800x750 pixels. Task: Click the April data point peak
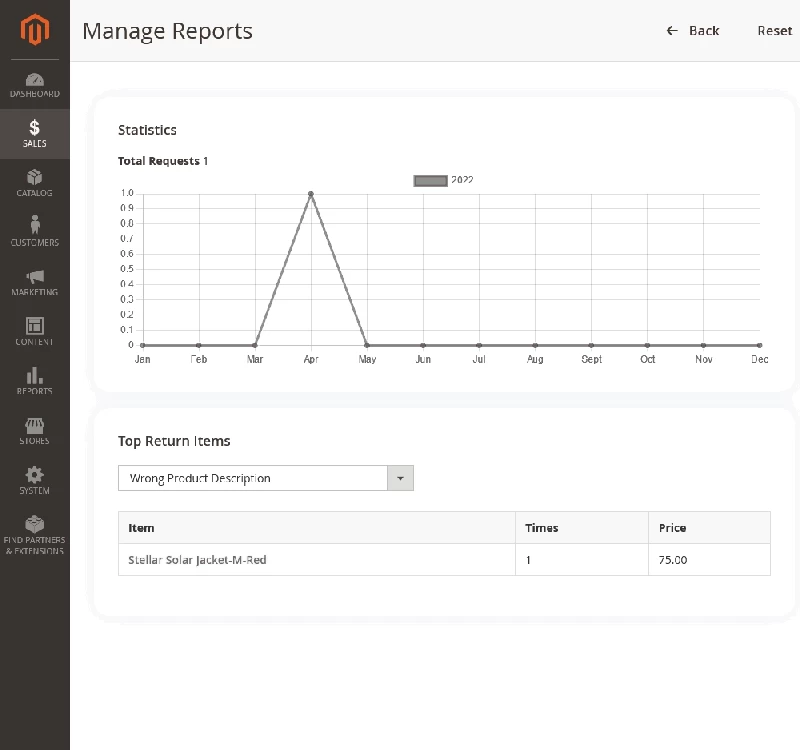(311, 194)
